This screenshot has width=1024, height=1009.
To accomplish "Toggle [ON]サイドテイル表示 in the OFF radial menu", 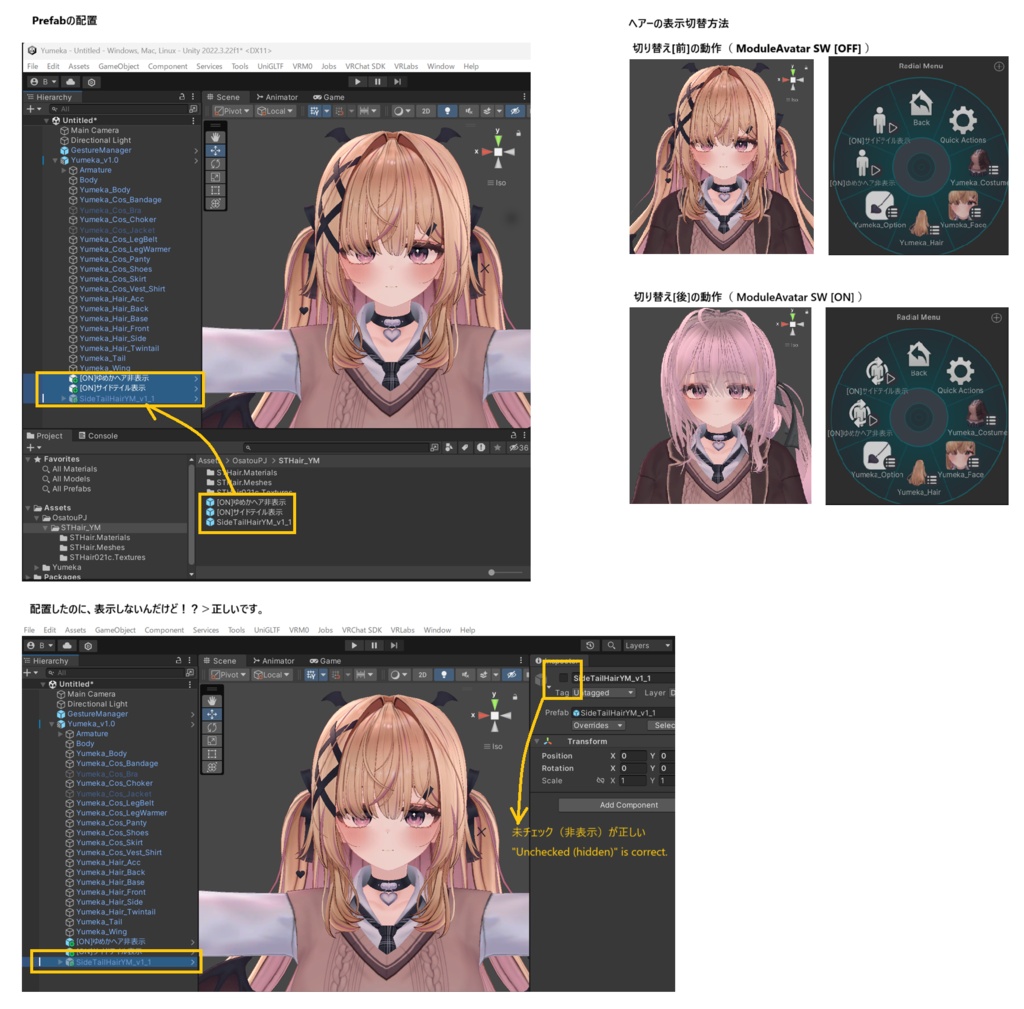I will [880, 126].
